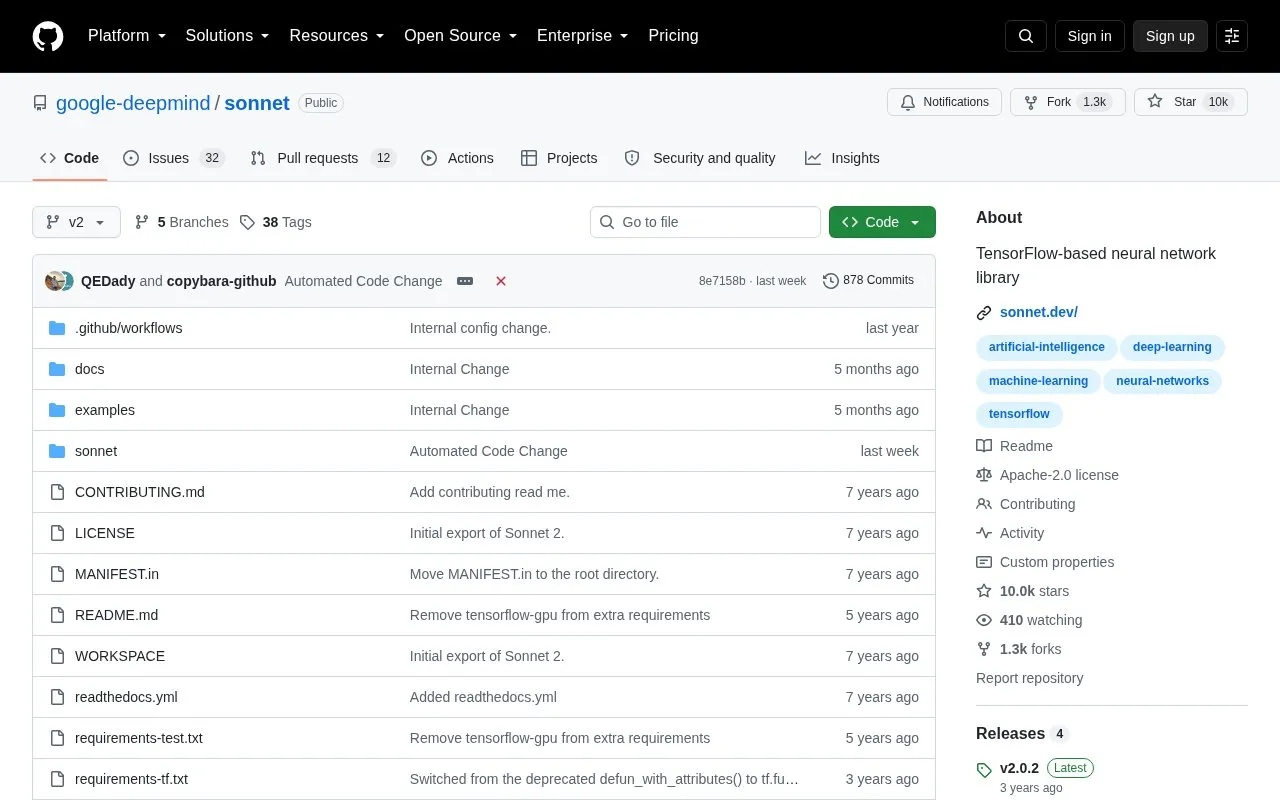Switch to the Actions tab

tap(457, 158)
